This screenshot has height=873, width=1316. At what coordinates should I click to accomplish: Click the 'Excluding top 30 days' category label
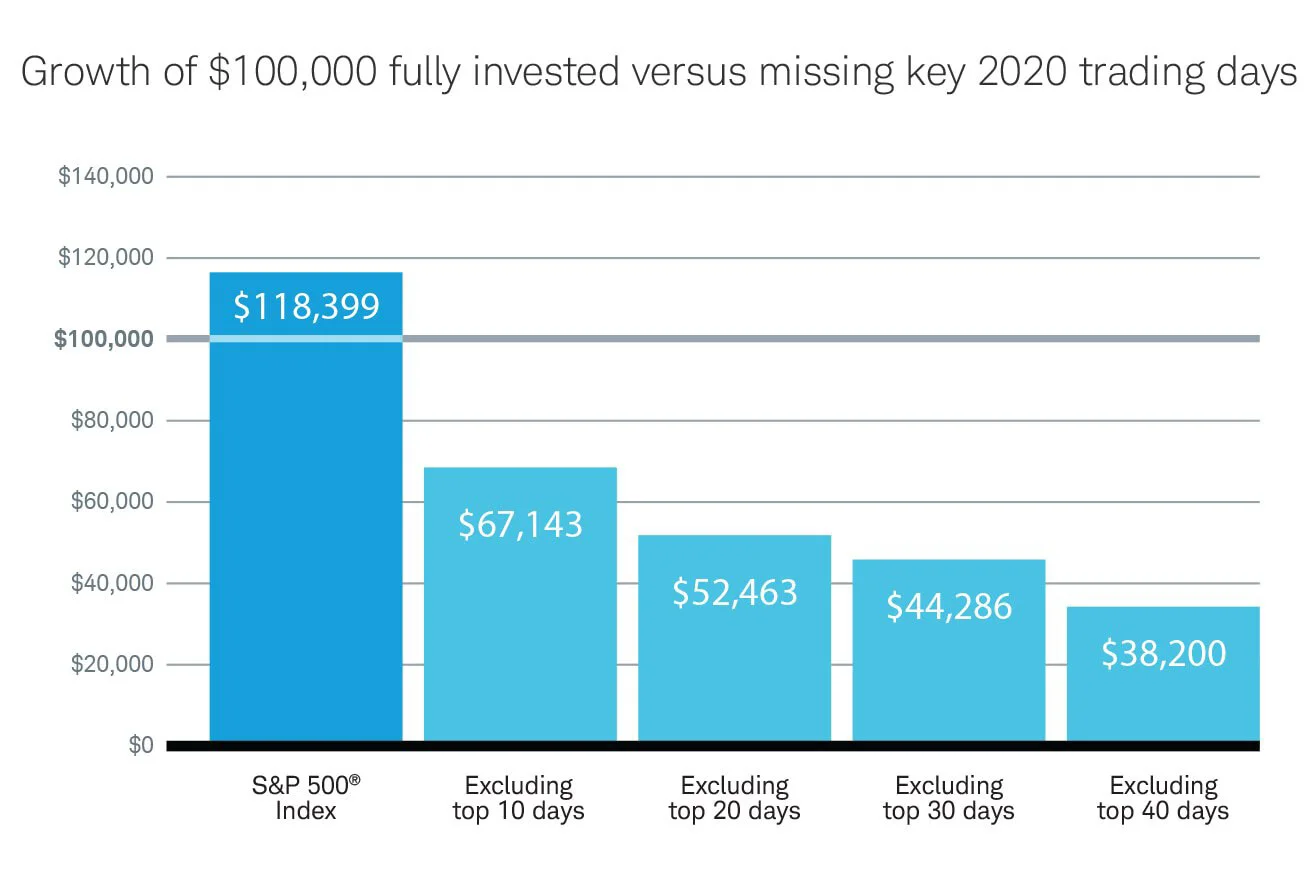(x=949, y=798)
